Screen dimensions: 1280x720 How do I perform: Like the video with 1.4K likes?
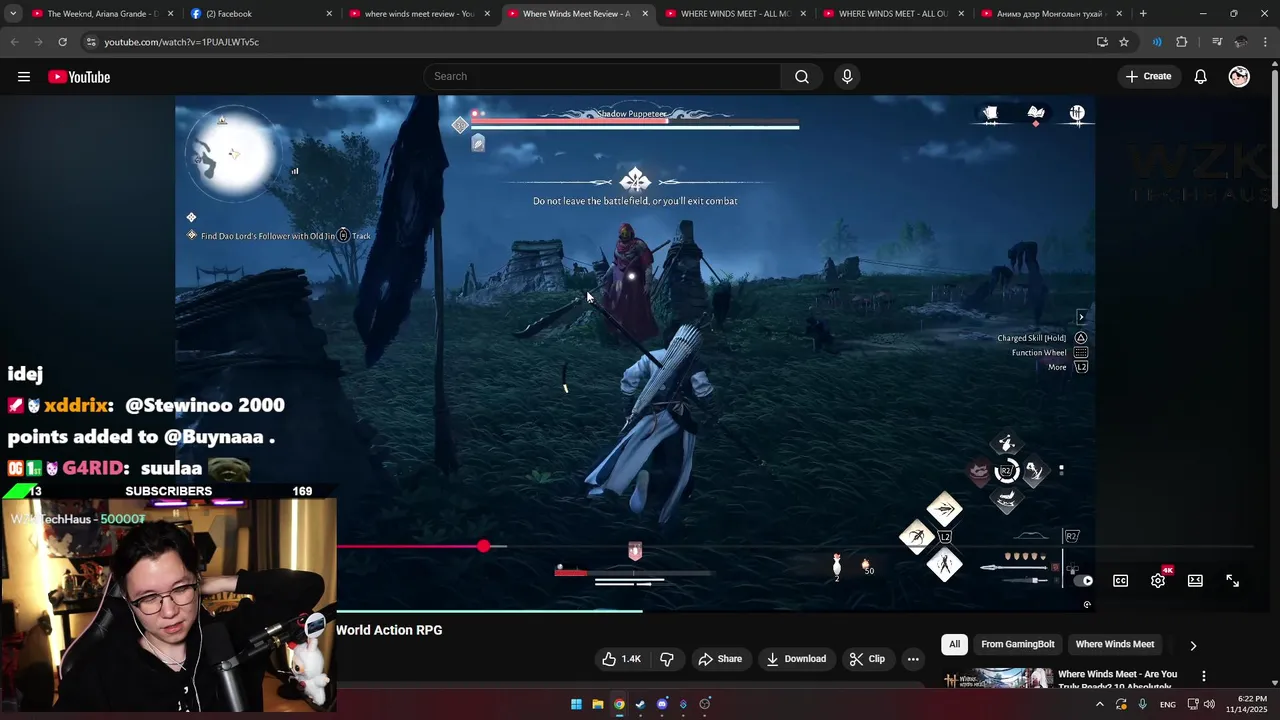(x=621, y=659)
